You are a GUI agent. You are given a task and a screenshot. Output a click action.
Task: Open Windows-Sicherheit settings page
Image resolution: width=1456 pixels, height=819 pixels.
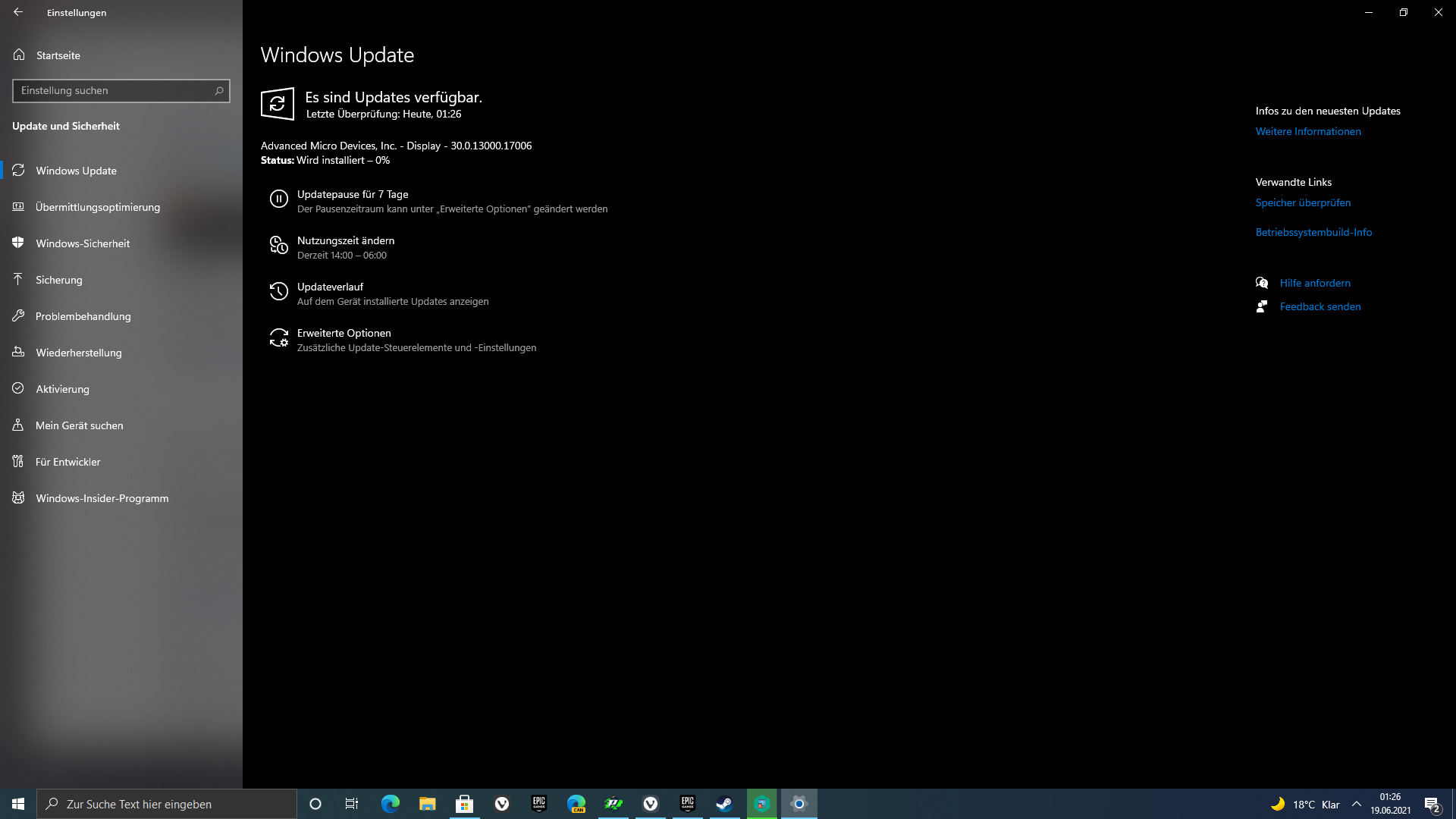point(83,243)
